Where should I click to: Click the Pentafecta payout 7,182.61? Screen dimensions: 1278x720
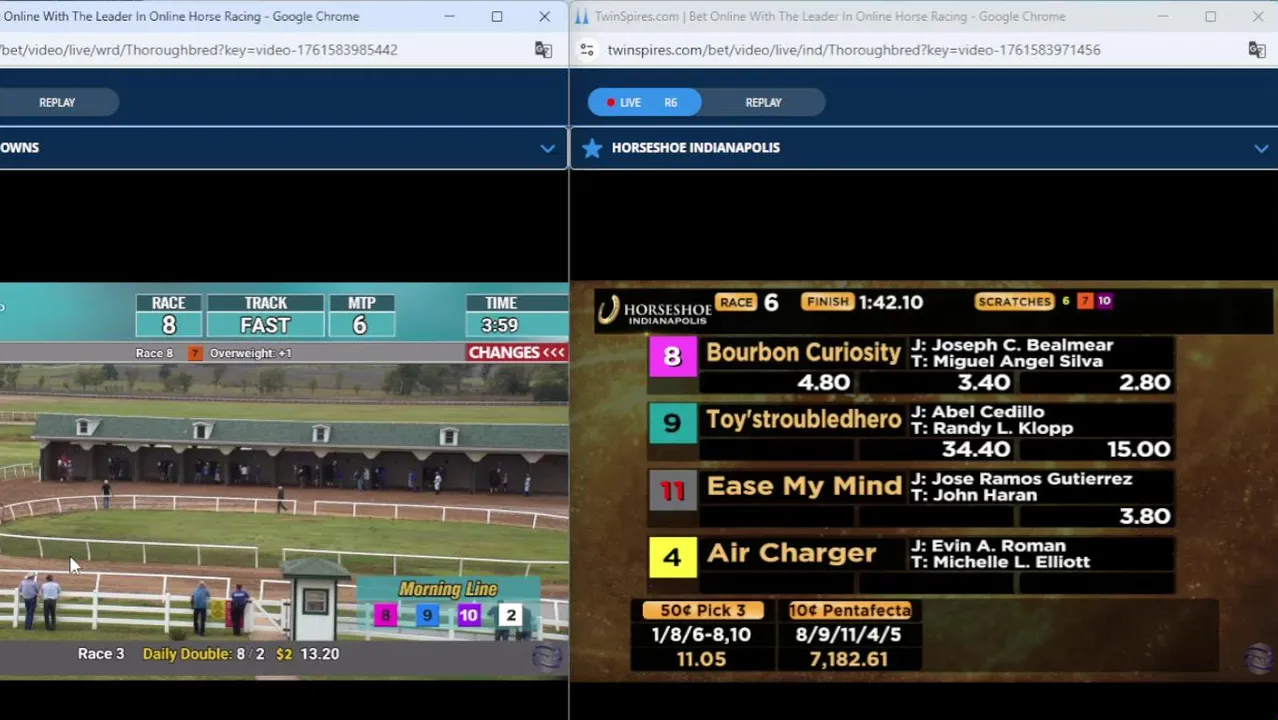click(848, 659)
